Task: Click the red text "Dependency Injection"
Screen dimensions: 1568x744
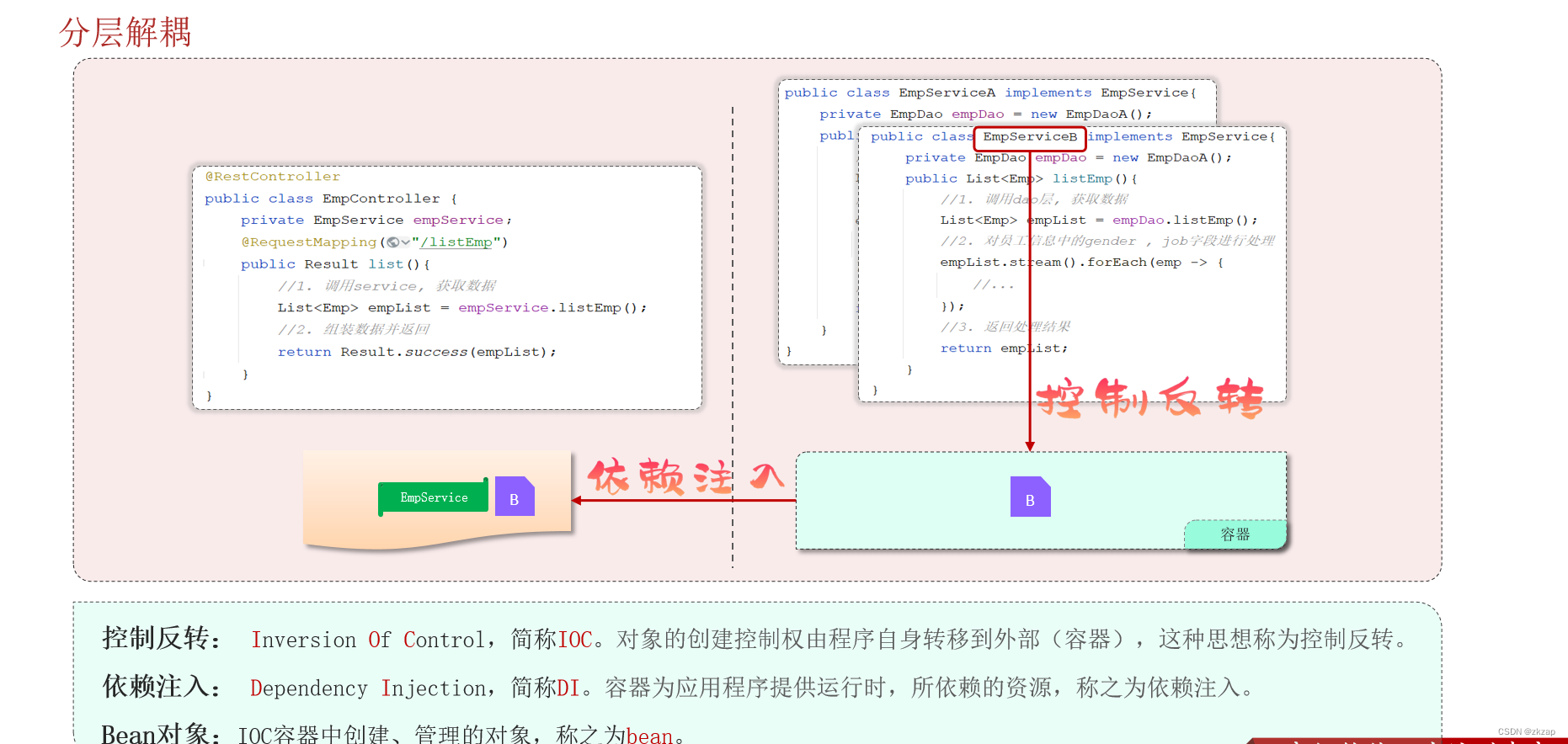Action: coord(367,689)
